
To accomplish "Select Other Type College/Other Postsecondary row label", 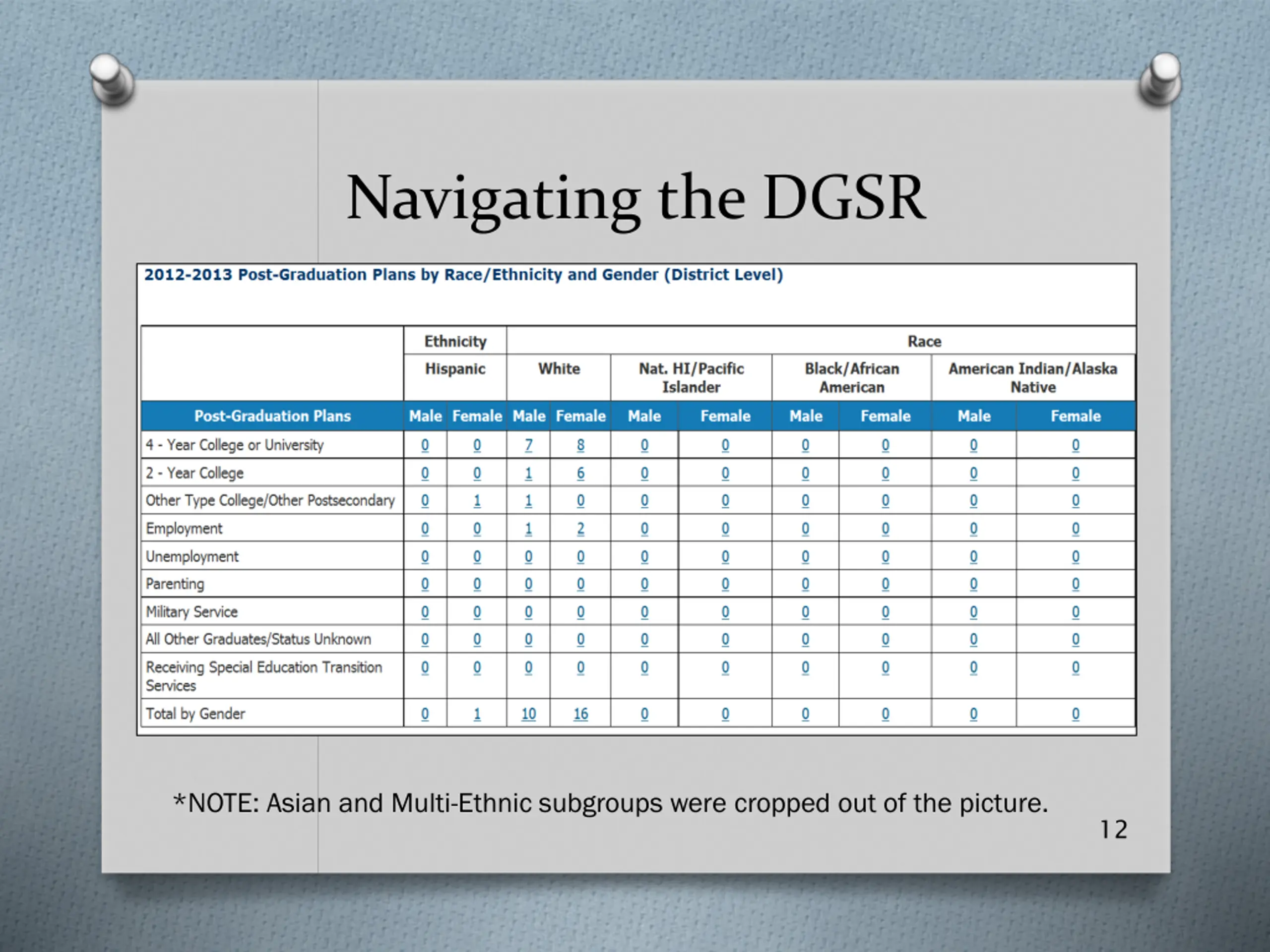I will point(270,501).
